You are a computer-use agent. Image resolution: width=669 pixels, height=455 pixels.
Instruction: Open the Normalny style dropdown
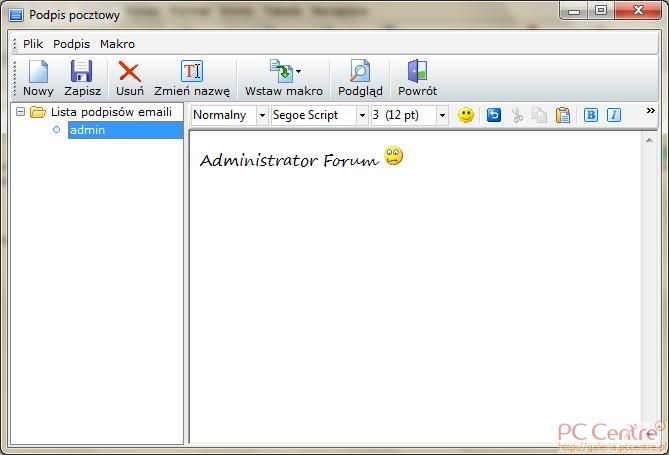click(262, 115)
